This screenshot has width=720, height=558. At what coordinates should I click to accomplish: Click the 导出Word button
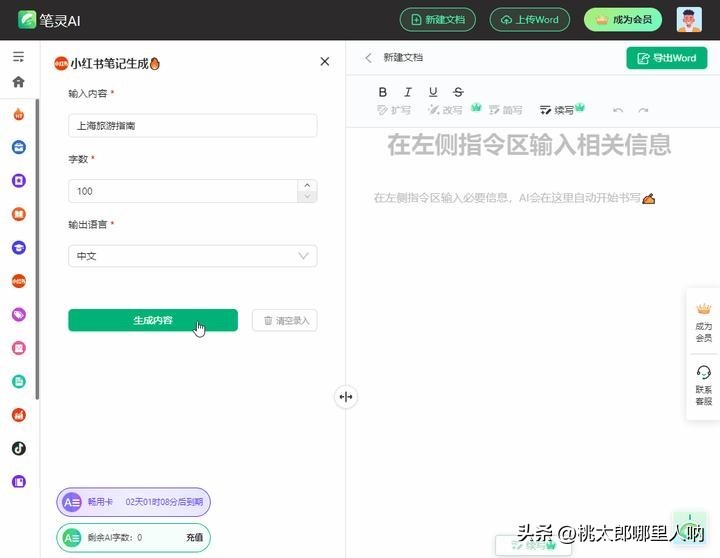[666, 58]
